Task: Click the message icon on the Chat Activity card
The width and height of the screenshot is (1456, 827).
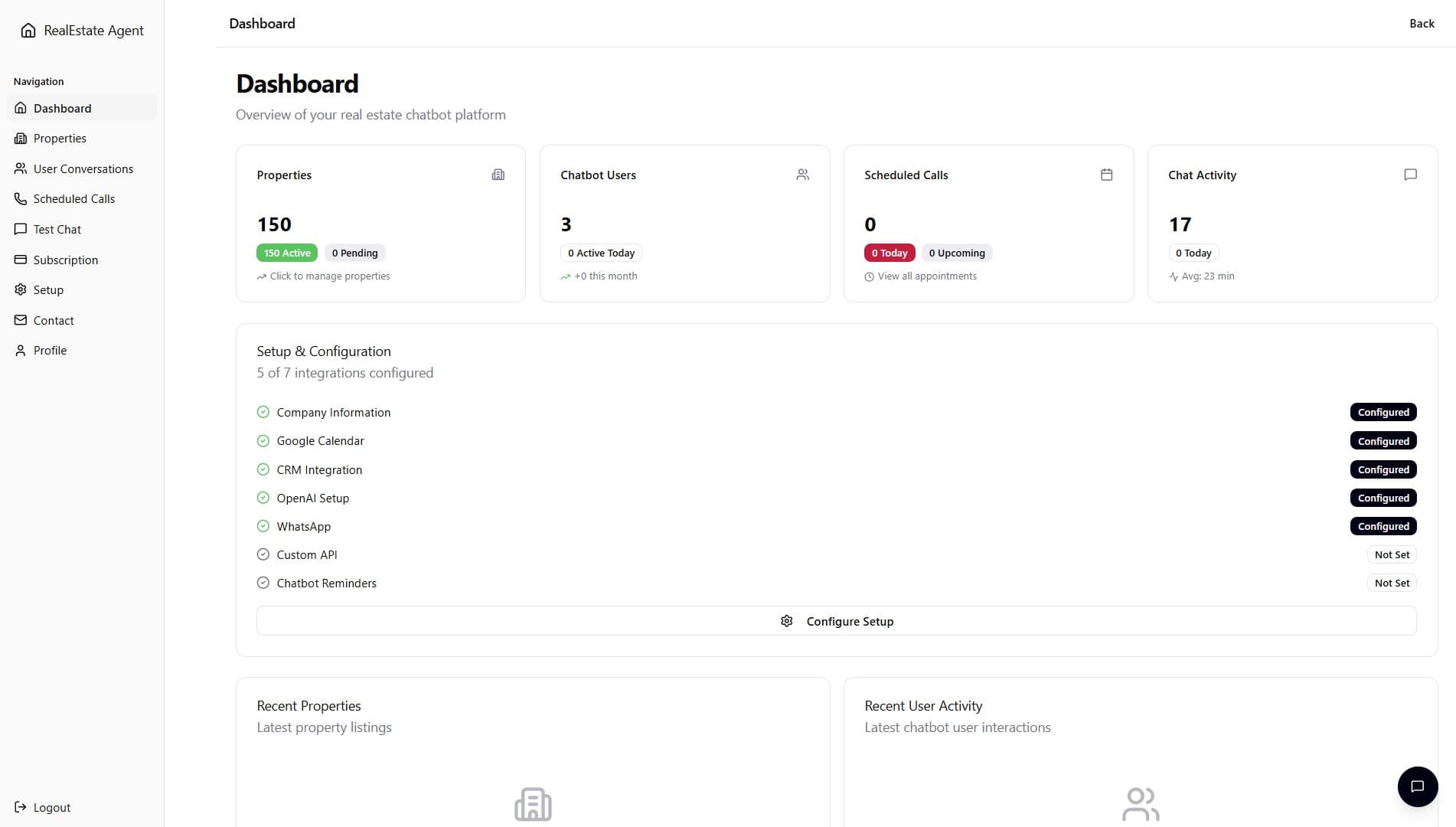Action: point(1410,175)
